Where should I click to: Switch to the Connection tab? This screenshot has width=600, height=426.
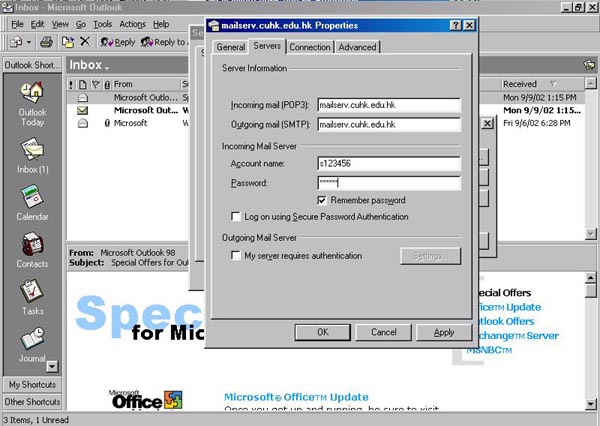pos(310,47)
